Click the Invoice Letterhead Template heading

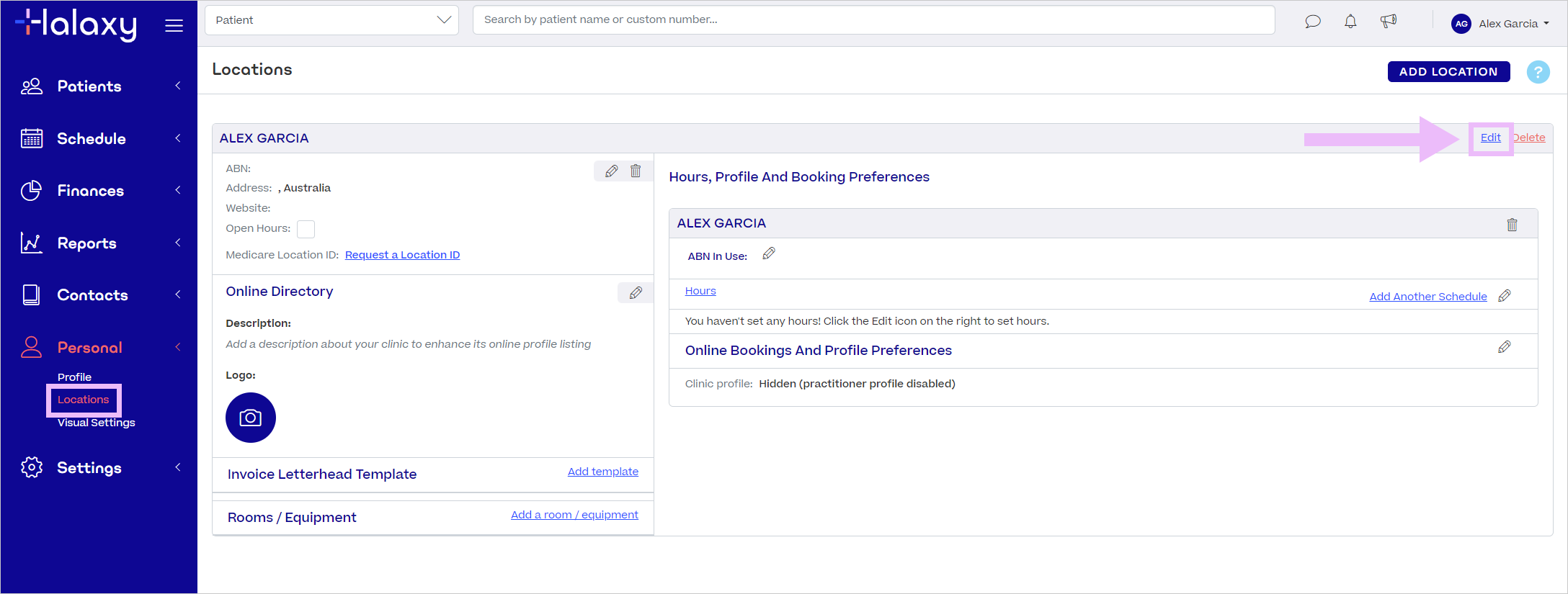[x=322, y=474]
